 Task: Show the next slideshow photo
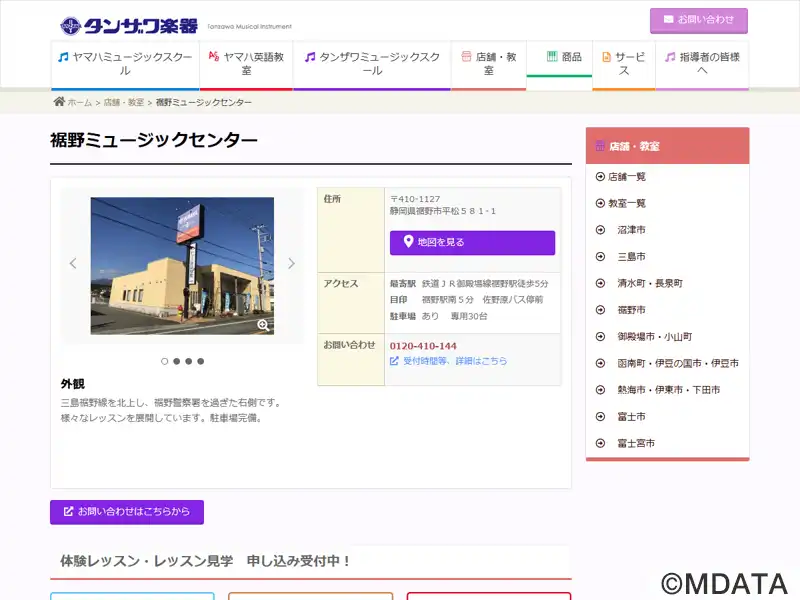291,264
